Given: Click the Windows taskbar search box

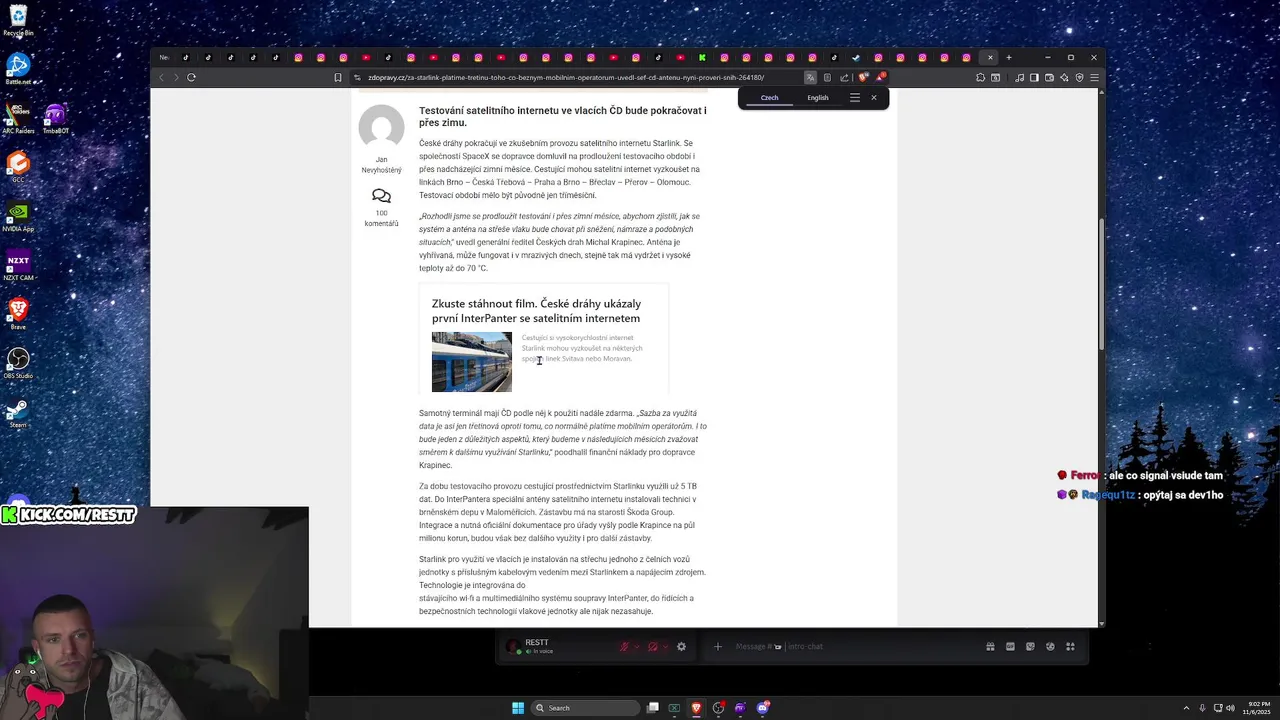Looking at the screenshot, I should [585, 708].
